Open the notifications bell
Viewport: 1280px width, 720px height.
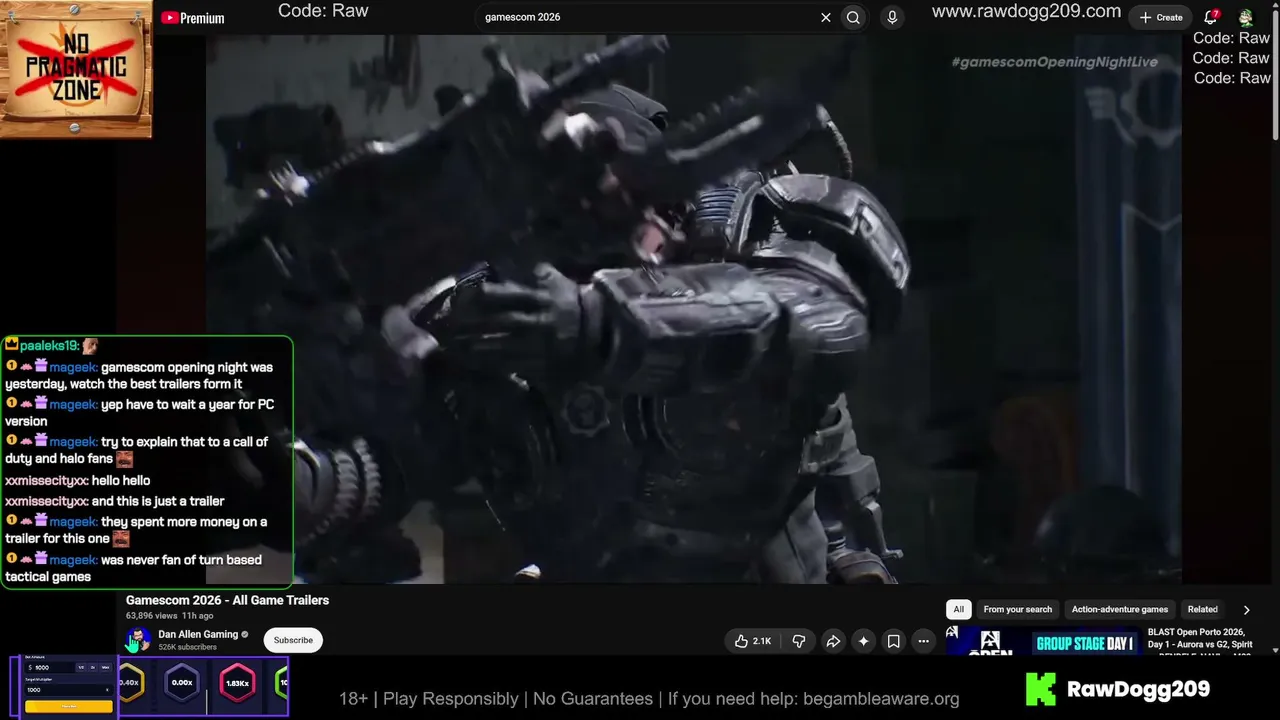(x=1211, y=17)
